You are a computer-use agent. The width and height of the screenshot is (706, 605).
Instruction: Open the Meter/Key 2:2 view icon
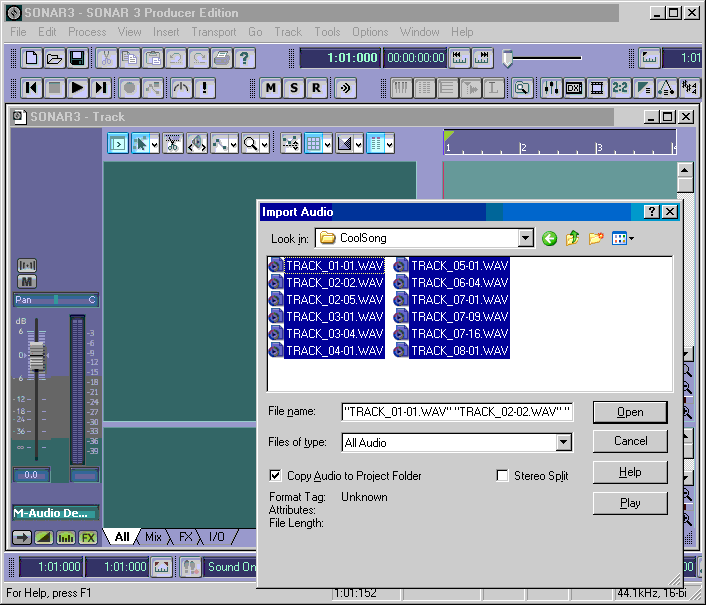[620, 88]
